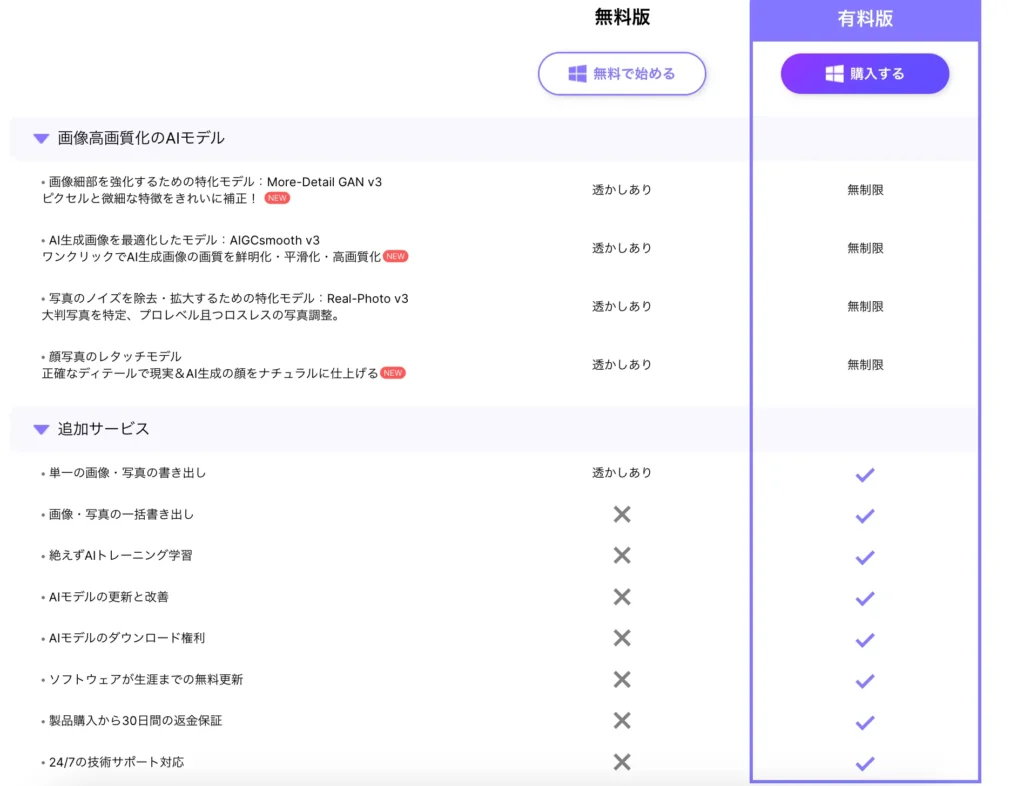The width and height of the screenshot is (1024, 786).
Task: Click the checkmark for AIモデルのダウンロード権利 in 有料版
Action: (x=864, y=638)
